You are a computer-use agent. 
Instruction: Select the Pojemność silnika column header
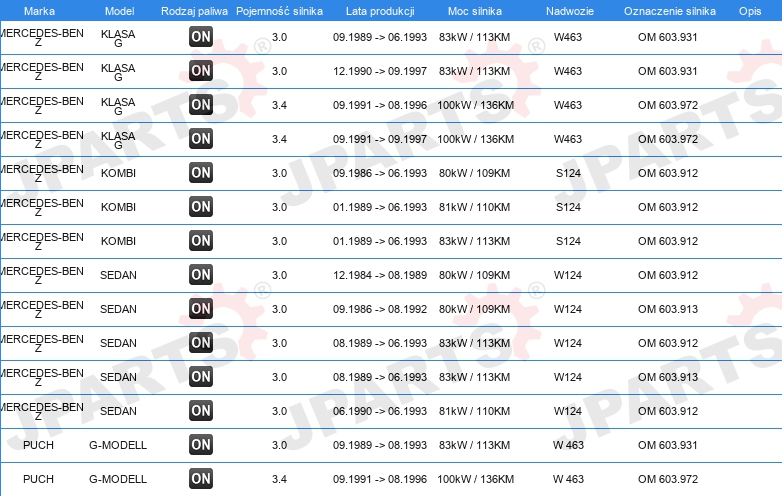coord(279,11)
